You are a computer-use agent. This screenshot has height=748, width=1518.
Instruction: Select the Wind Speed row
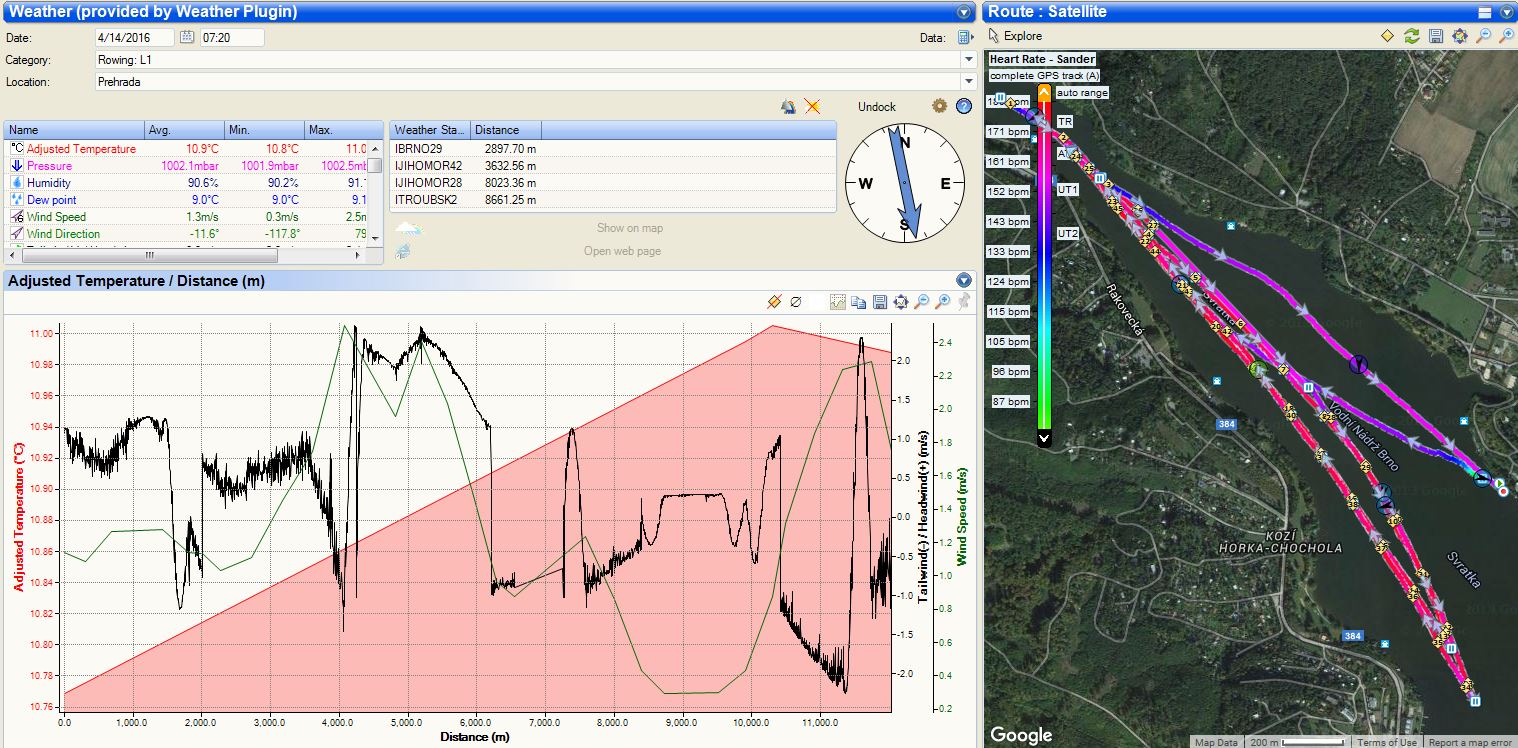(x=186, y=217)
